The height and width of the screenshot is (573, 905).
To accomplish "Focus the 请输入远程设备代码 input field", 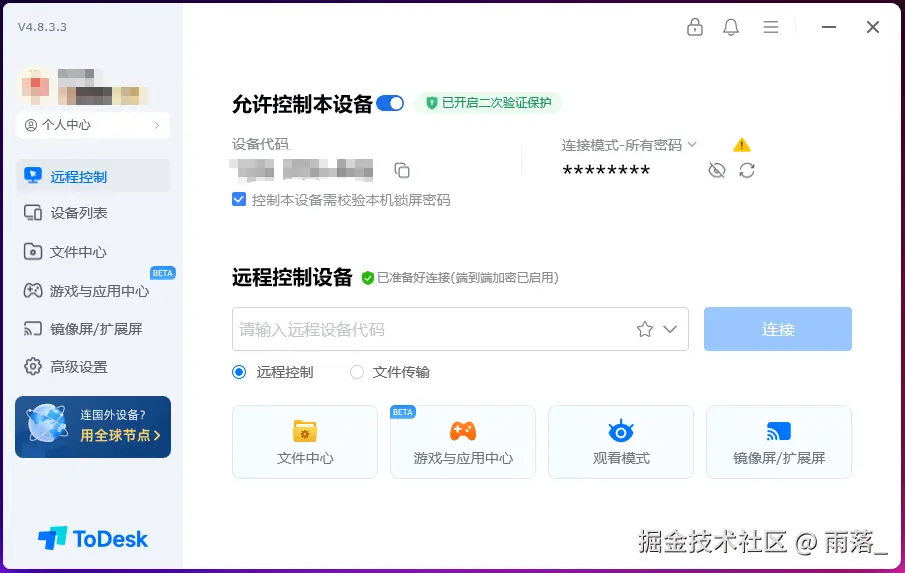I will coord(433,329).
